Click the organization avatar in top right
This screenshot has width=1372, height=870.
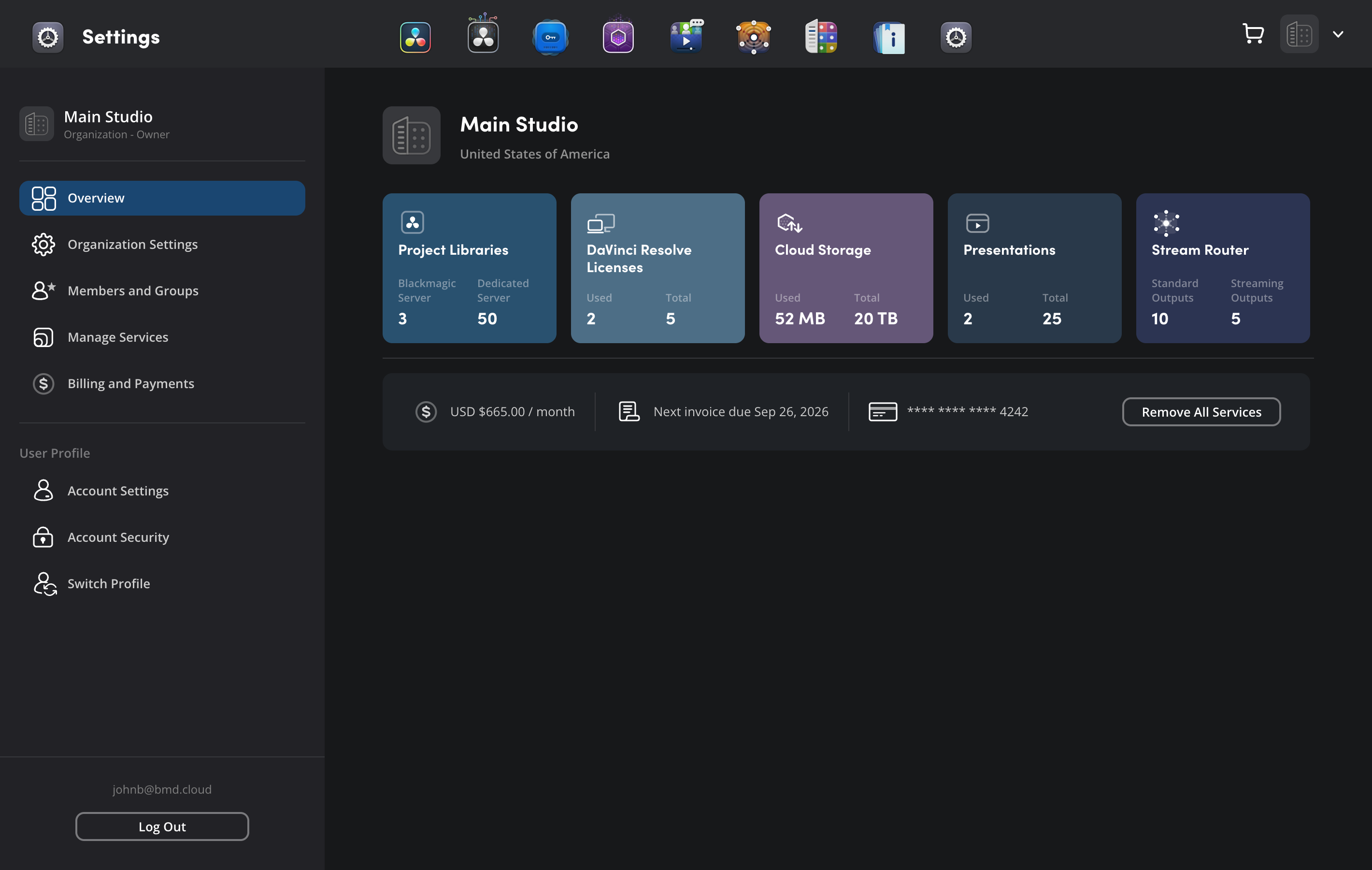1299,34
